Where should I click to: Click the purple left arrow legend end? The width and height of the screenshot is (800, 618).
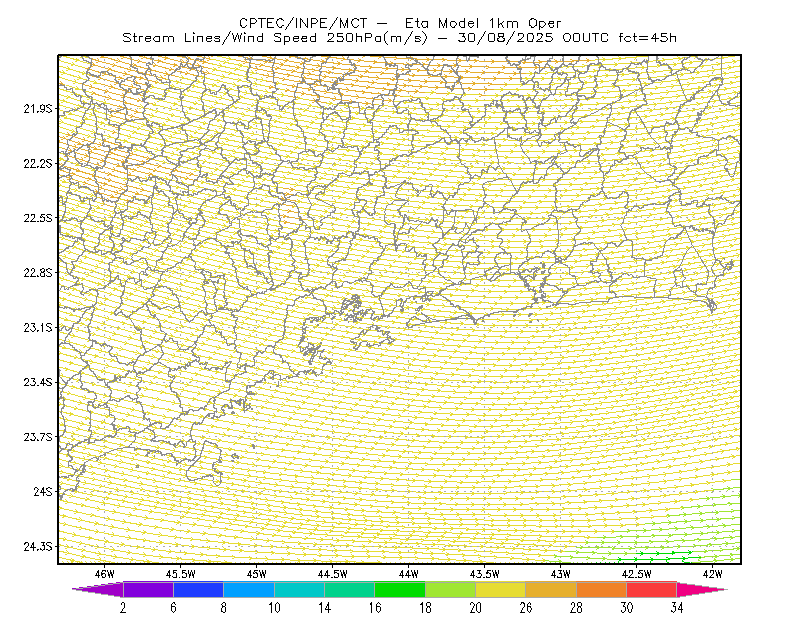pos(98,589)
